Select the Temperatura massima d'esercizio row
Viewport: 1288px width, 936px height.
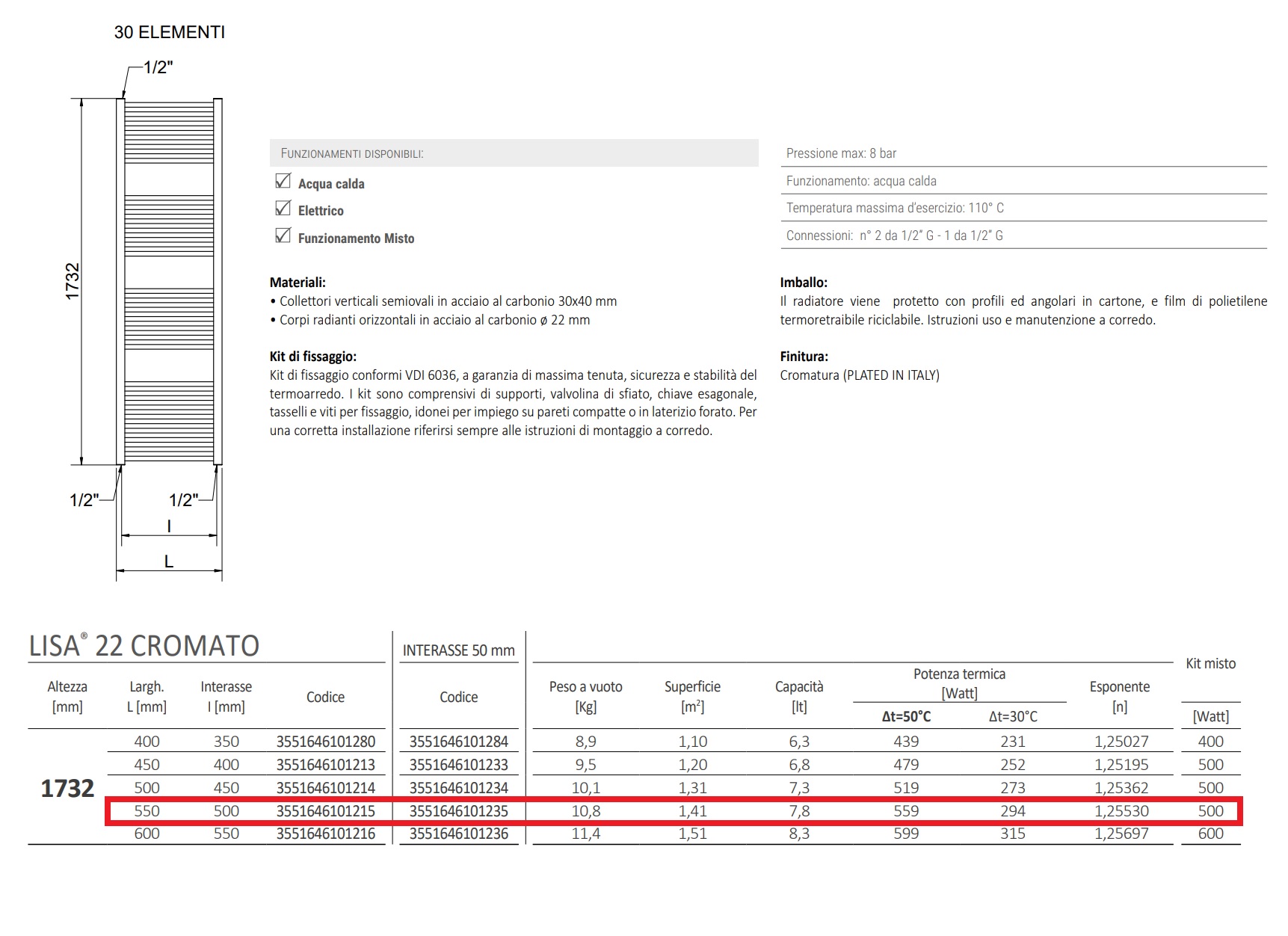(x=895, y=208)
